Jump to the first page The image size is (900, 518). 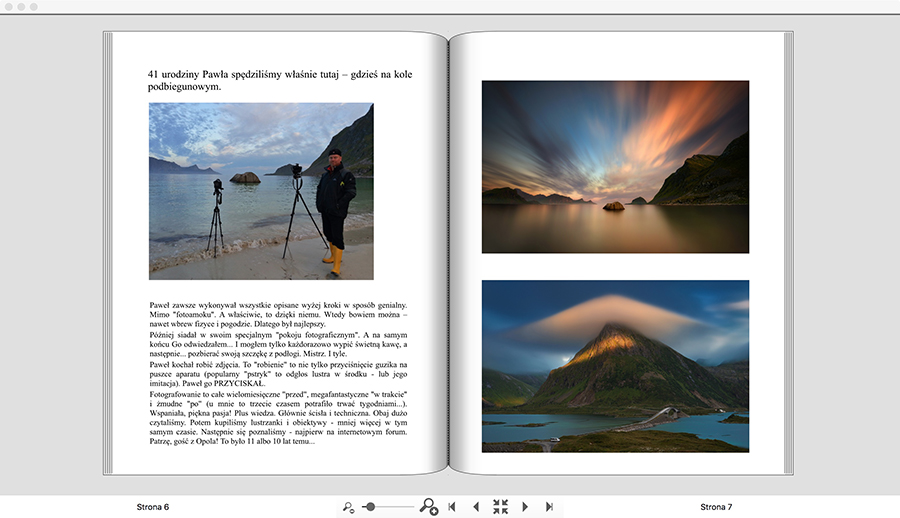click(452, 507)
